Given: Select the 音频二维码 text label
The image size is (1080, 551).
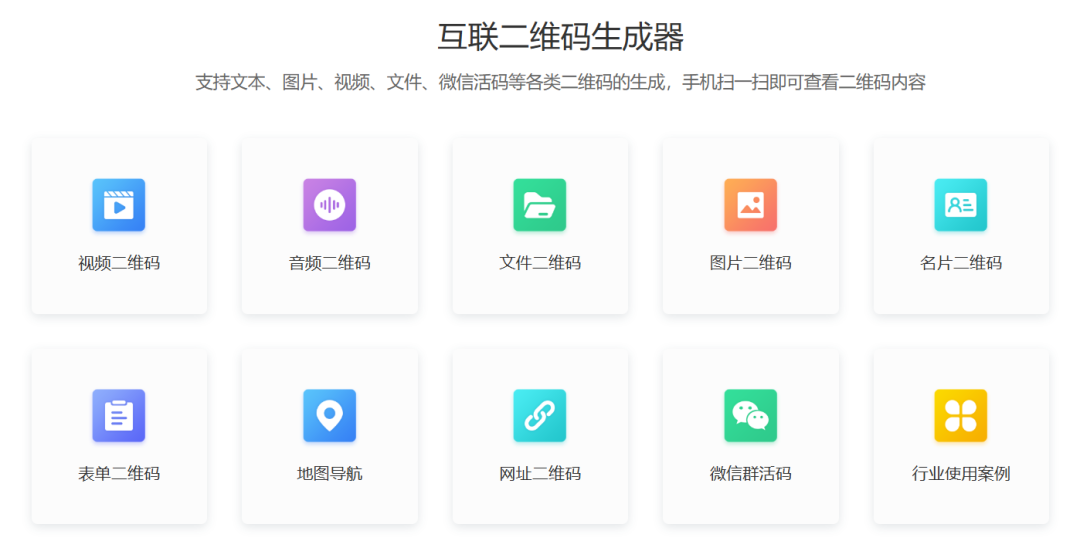Looking at the screenshot, I should [329, 263].
